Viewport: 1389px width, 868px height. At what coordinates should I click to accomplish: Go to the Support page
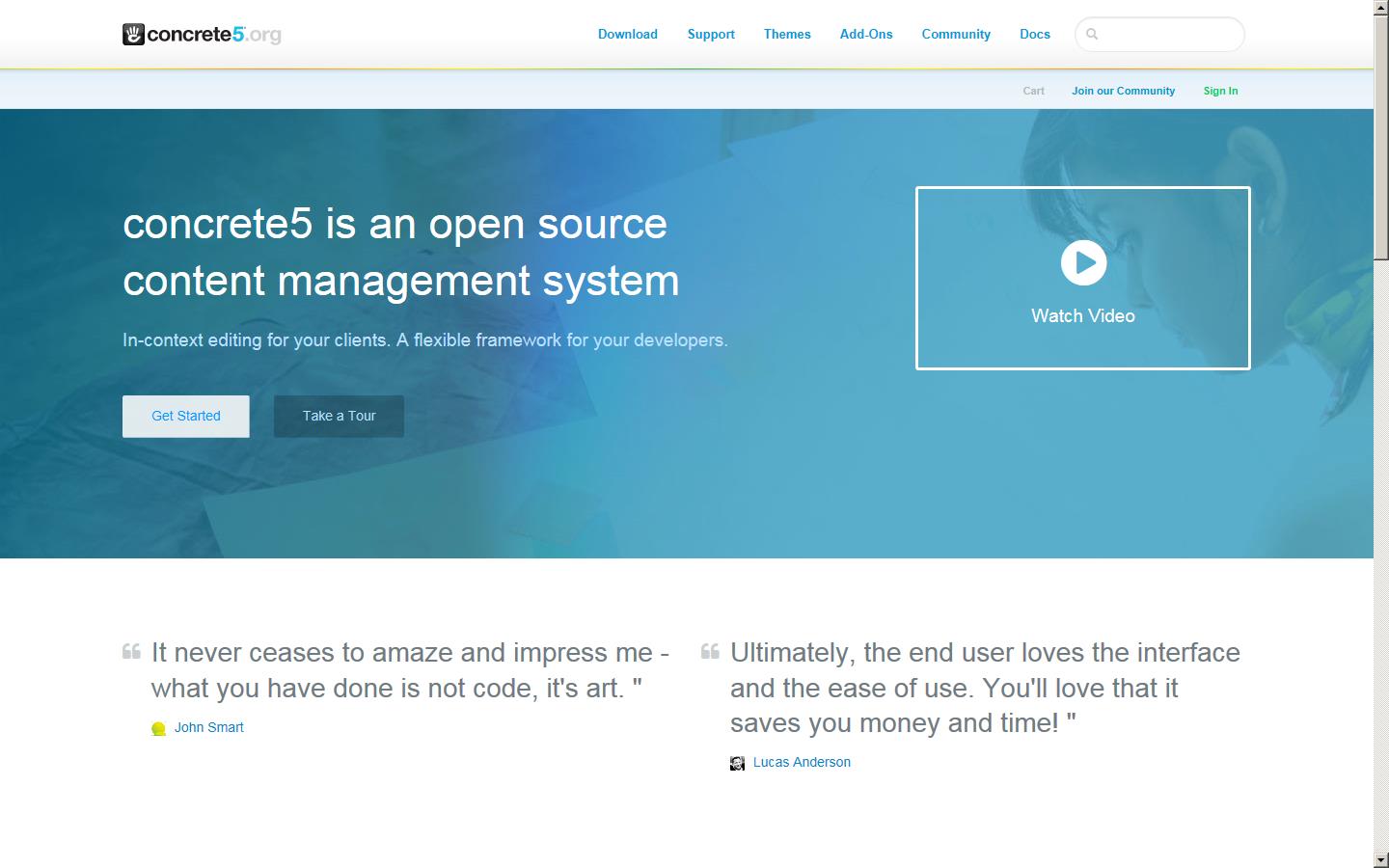[711, 34]
